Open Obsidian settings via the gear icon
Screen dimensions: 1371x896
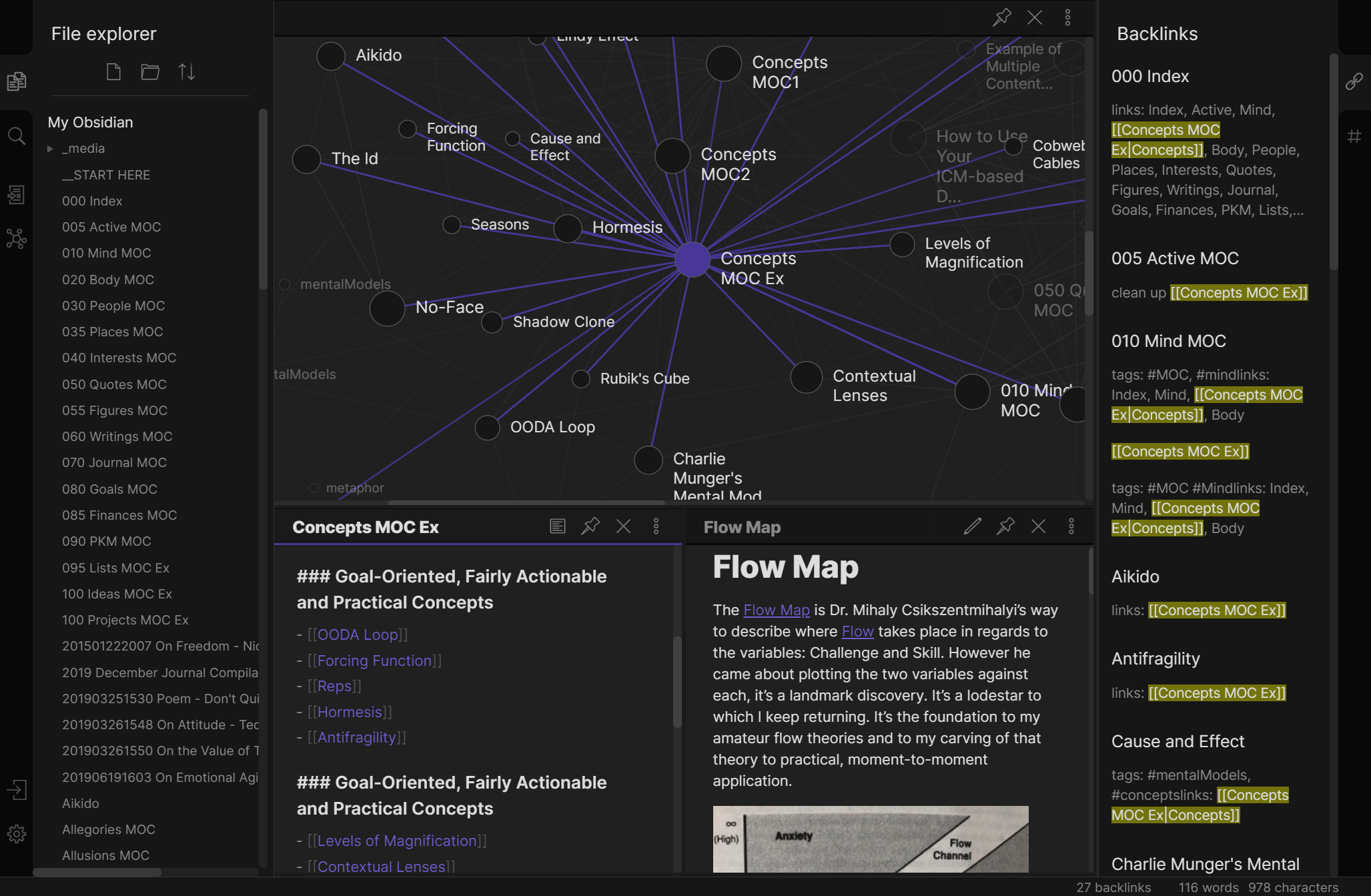pyautogui.click(x=17, y=833)
